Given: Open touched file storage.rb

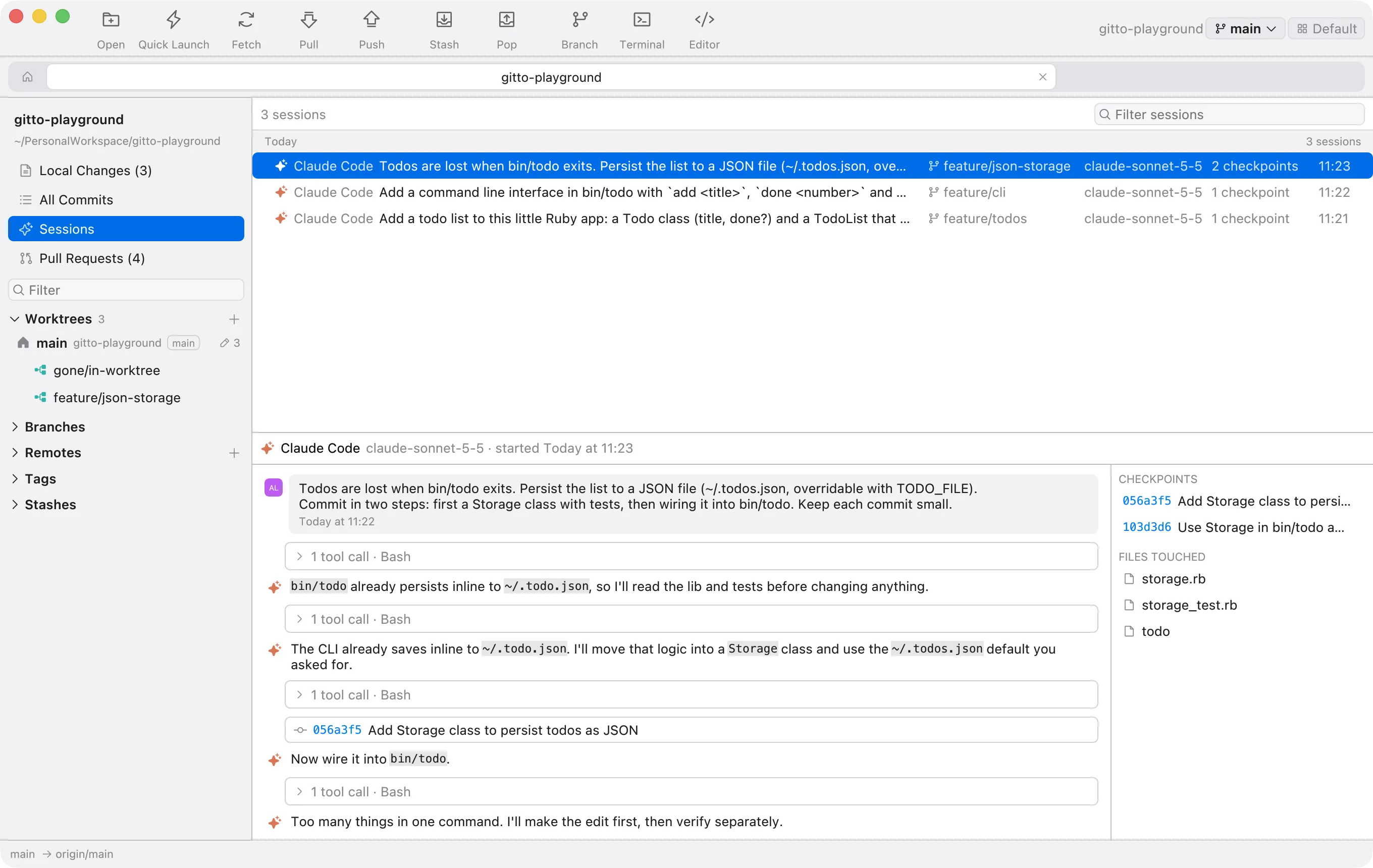Looking at the screenshot, I should [1165, 578].
